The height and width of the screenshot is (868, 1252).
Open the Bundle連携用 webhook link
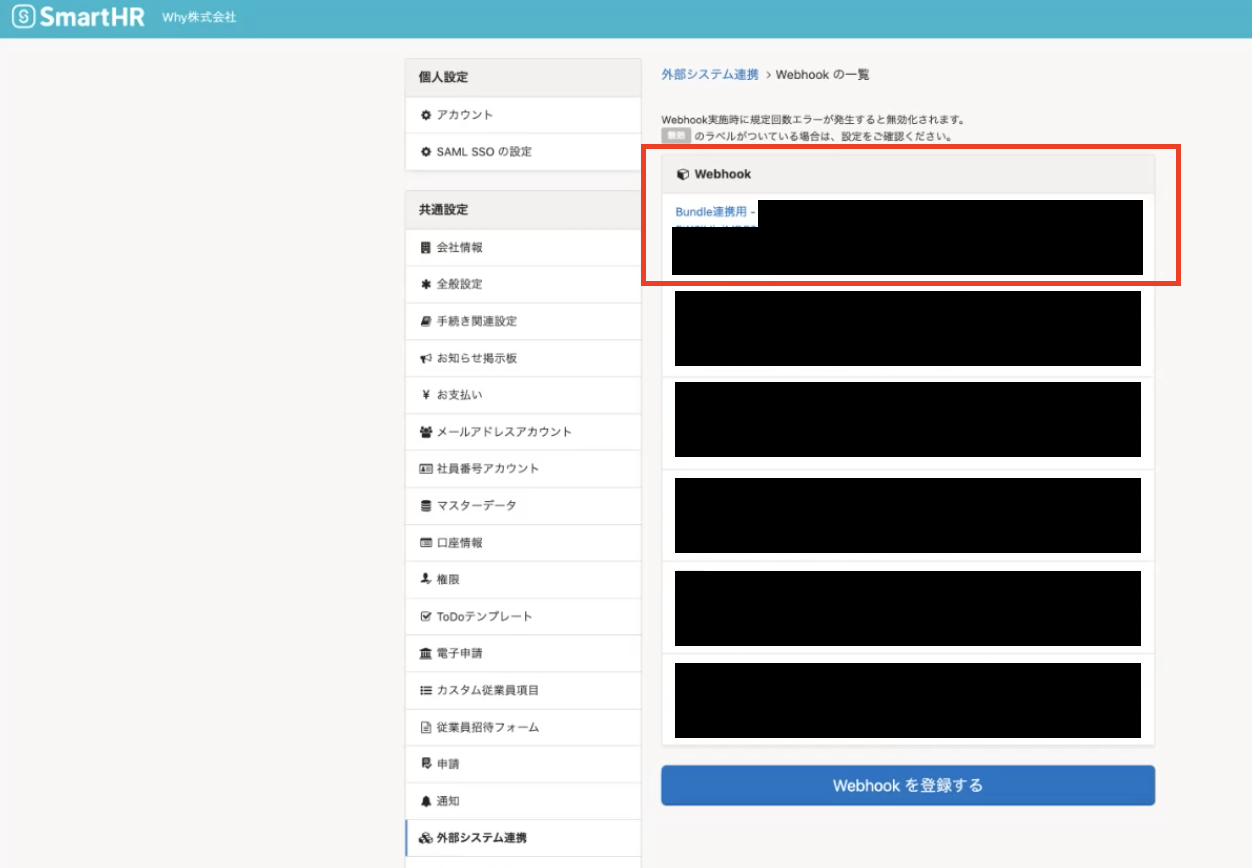click(x=715, y=212)
